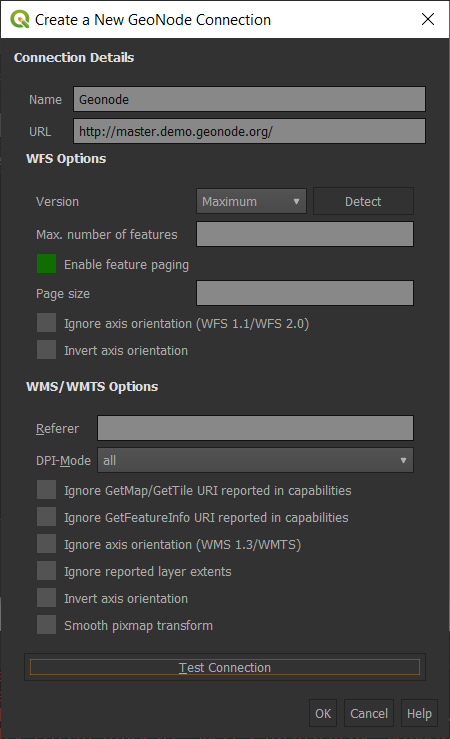Click the Test Connection button
This screenshot has height=739, width=450.
(x=225, y=667)
